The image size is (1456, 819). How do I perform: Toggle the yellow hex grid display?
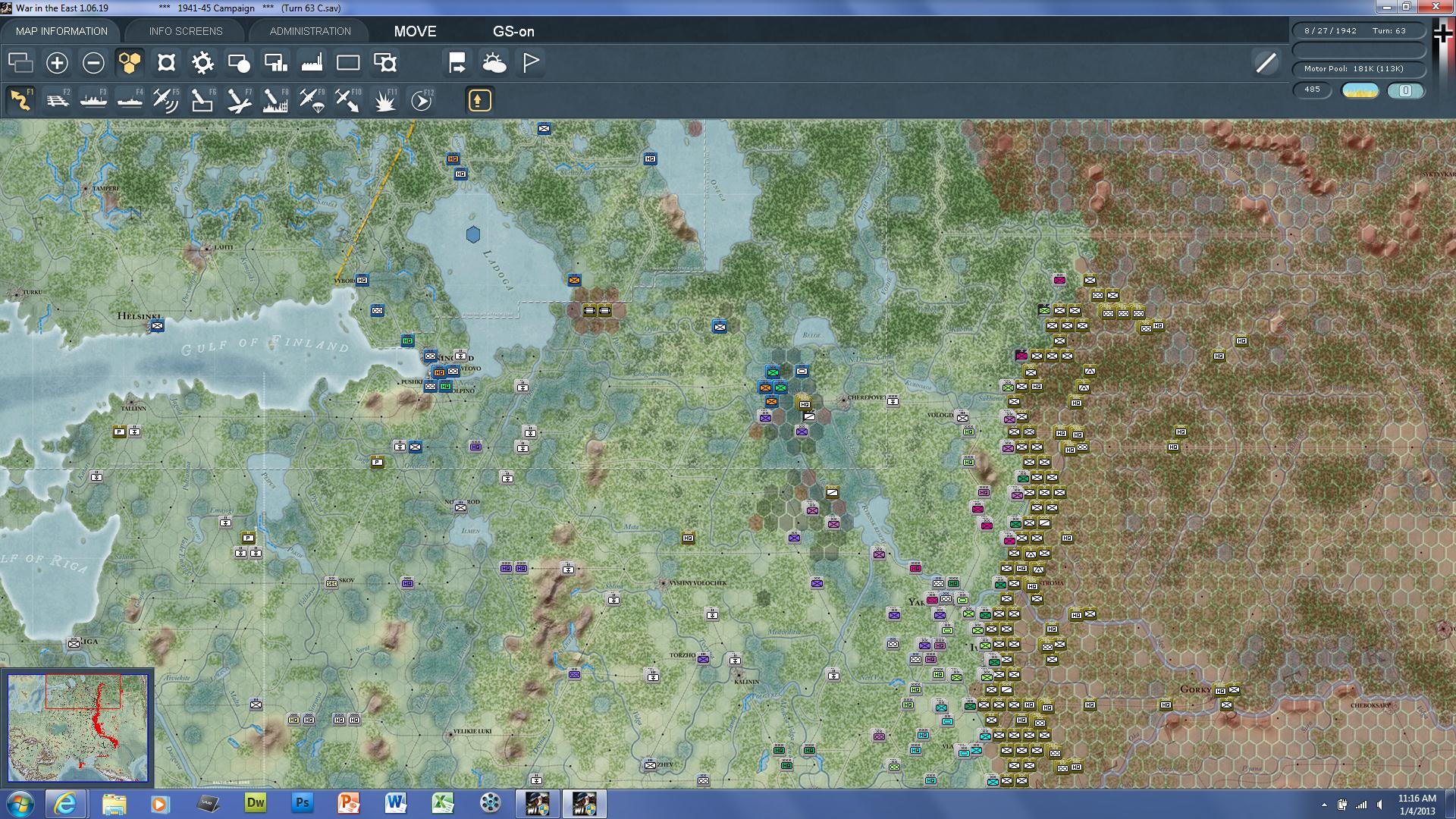click(130, 63)
